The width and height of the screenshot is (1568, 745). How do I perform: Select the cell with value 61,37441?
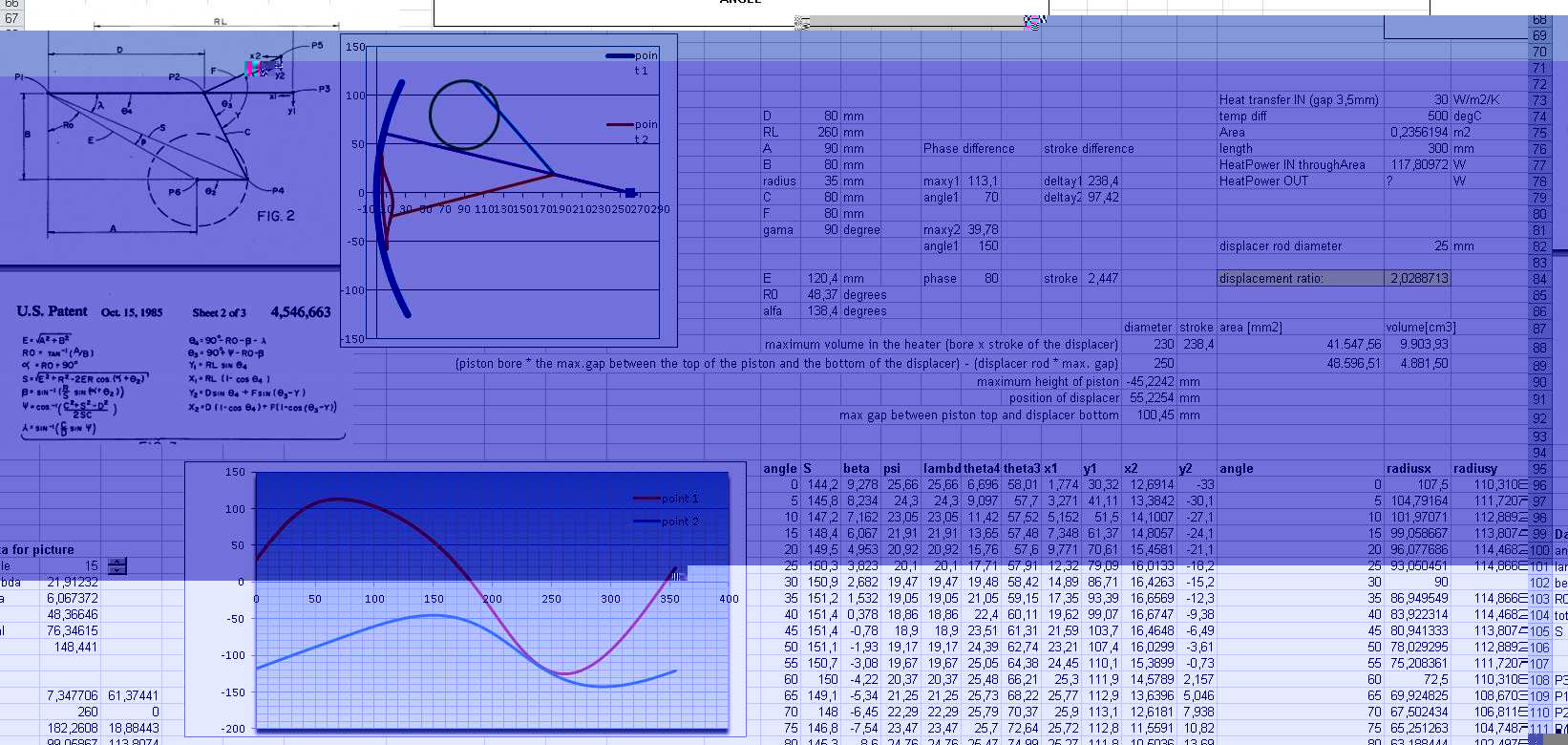coord(133,696)
